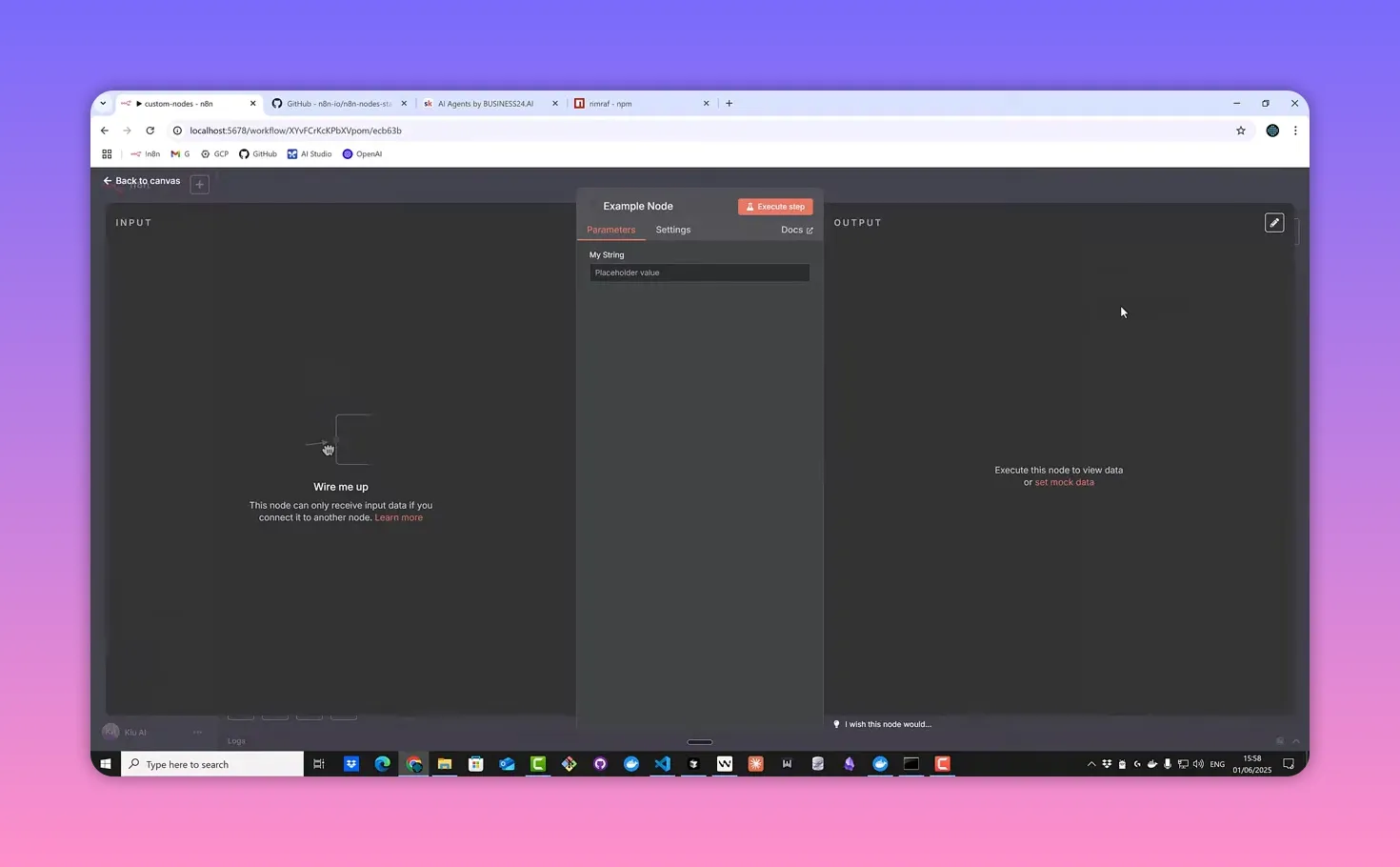Viewport: 1400px width, 867px height.
Task: Click the Execute step button
Action: pos(775,207)
